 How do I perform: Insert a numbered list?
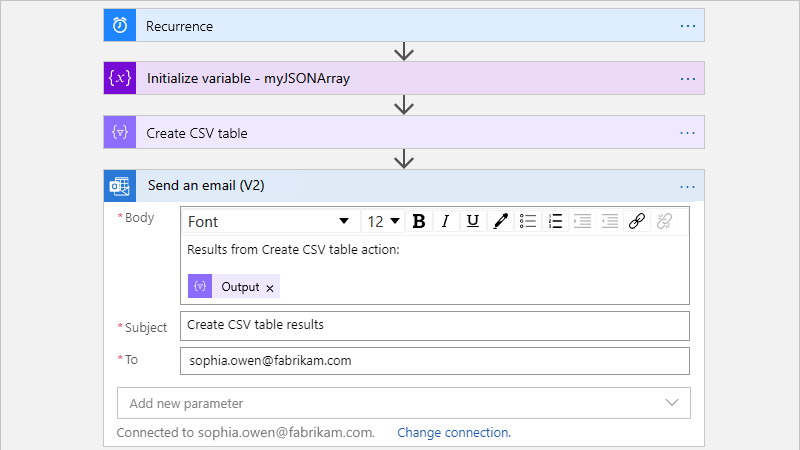557,221
